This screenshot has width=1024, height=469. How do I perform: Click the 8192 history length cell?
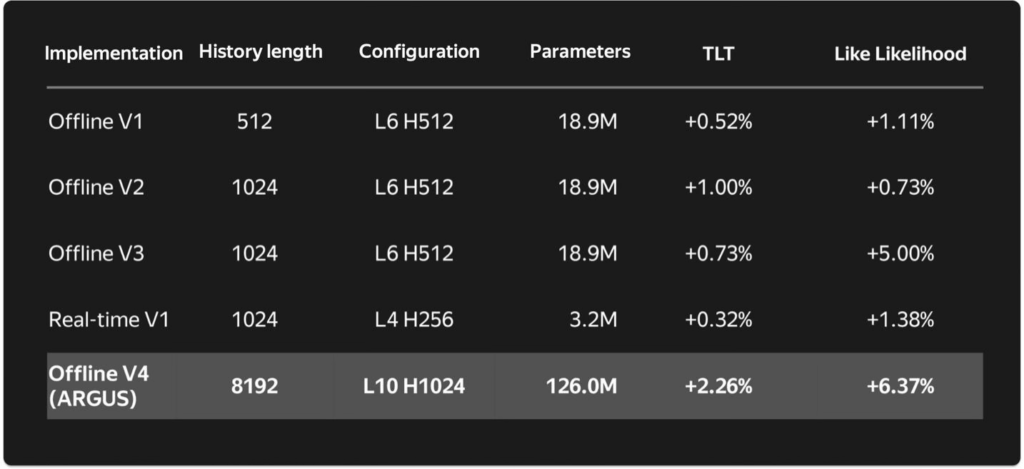coord(255,386)
